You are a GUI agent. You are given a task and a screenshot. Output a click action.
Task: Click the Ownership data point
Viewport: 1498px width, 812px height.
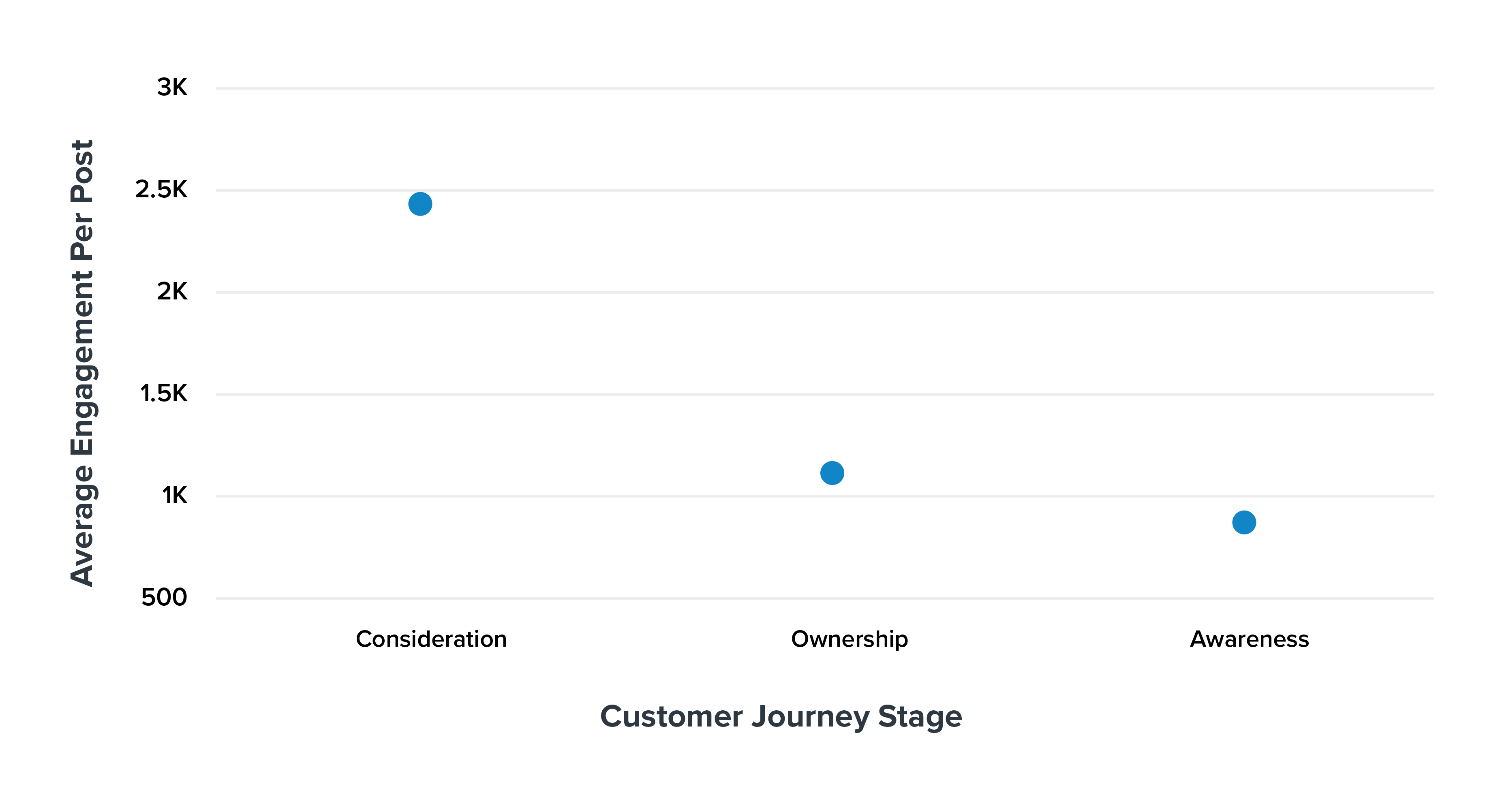[832, 472]
